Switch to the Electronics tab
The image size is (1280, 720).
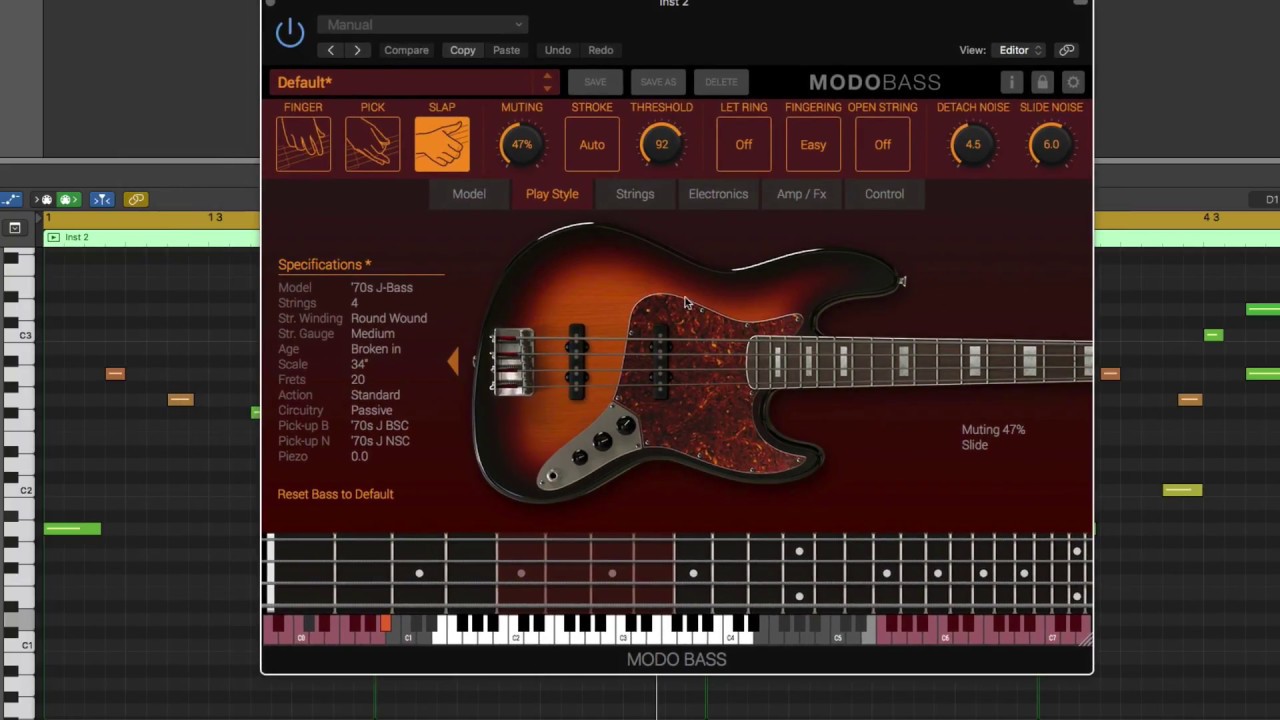pyautogui.click(x=718, y=194)
